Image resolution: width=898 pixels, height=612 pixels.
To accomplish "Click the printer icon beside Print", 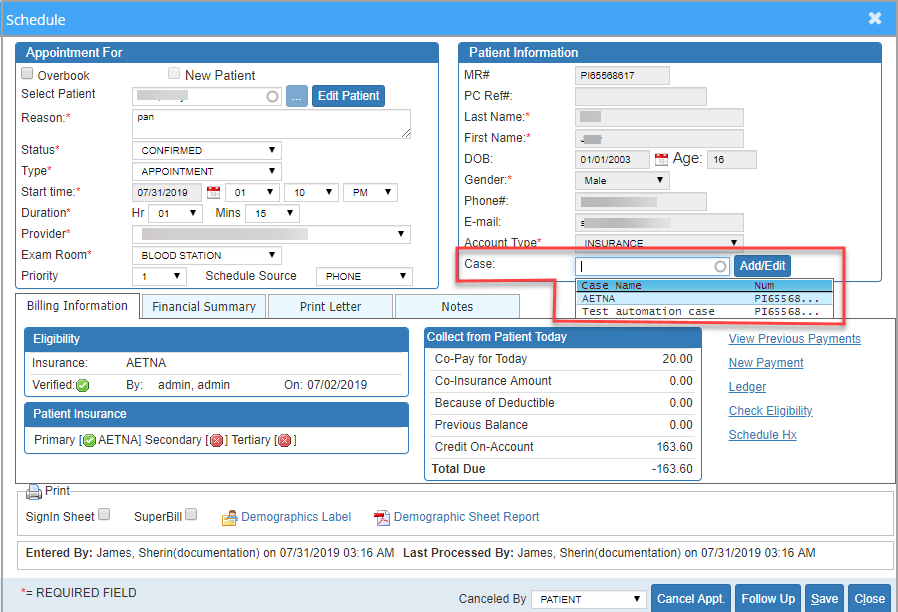I will 34,491.
